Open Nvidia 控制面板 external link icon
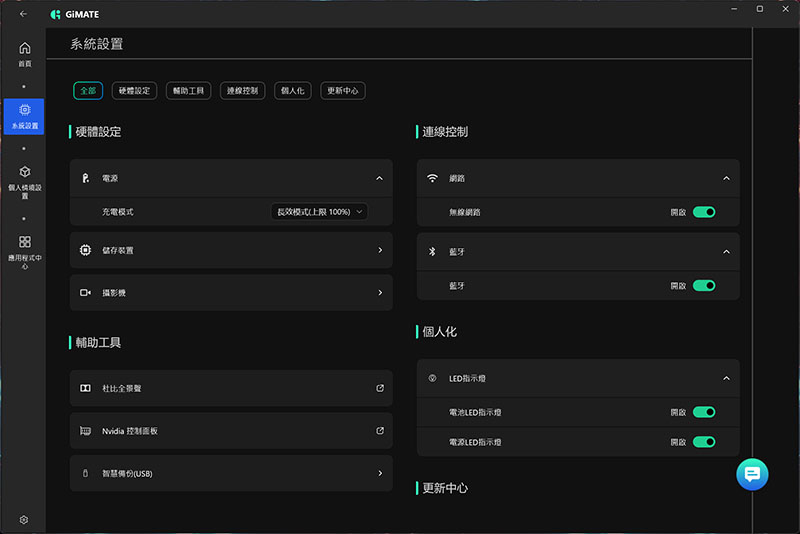This screenshot has height=534, width=800. (x=380, y=431)
